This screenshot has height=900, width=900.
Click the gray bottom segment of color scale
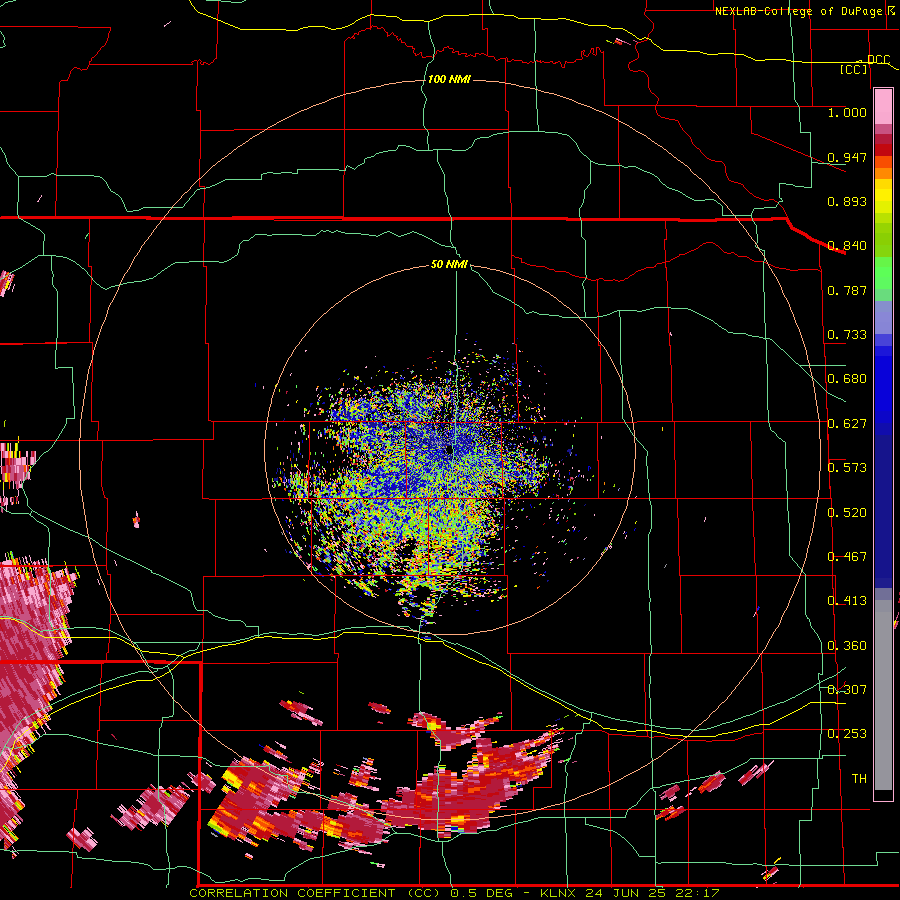tap(883, 695)
